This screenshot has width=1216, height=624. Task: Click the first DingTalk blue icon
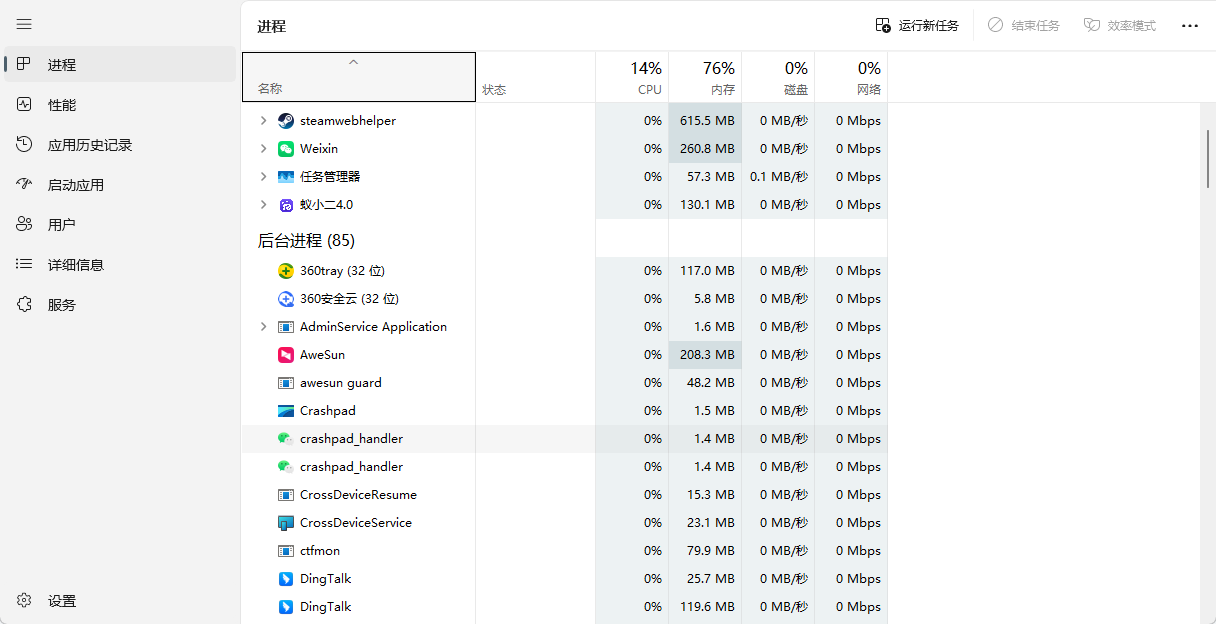coord(286,579)
